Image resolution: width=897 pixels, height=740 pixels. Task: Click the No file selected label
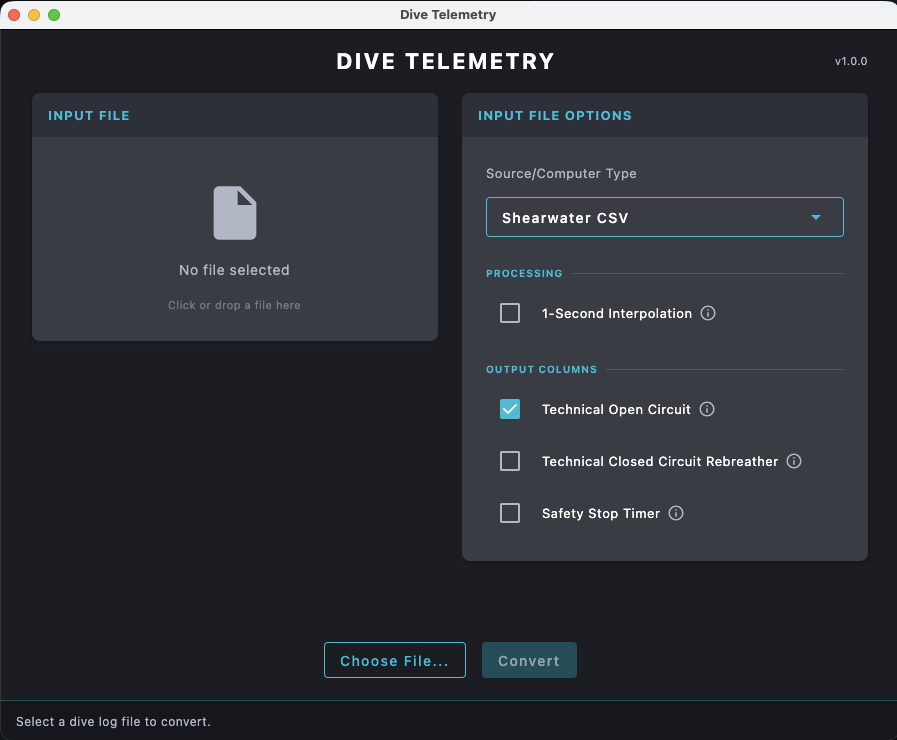click(x=234, y=270)
